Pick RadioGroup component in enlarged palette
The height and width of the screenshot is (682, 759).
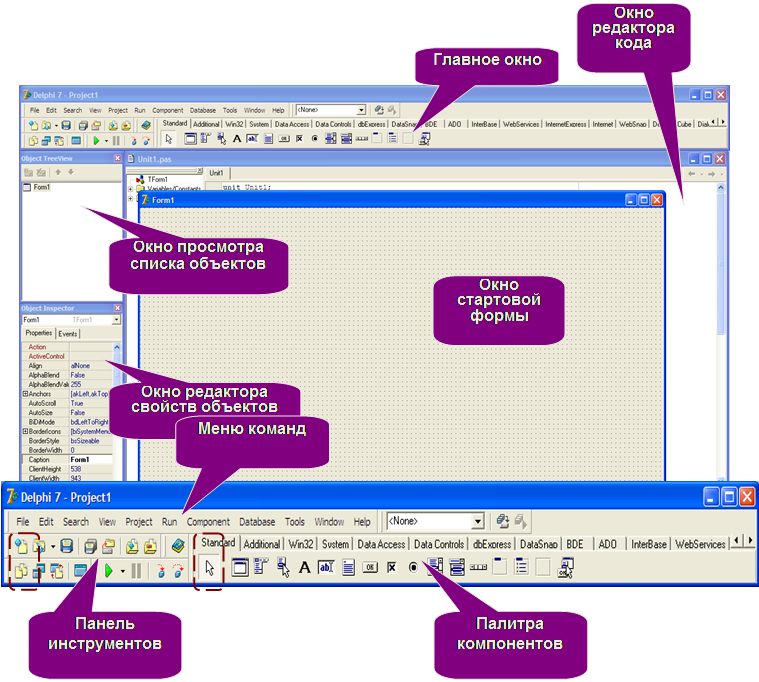point(521,566)
